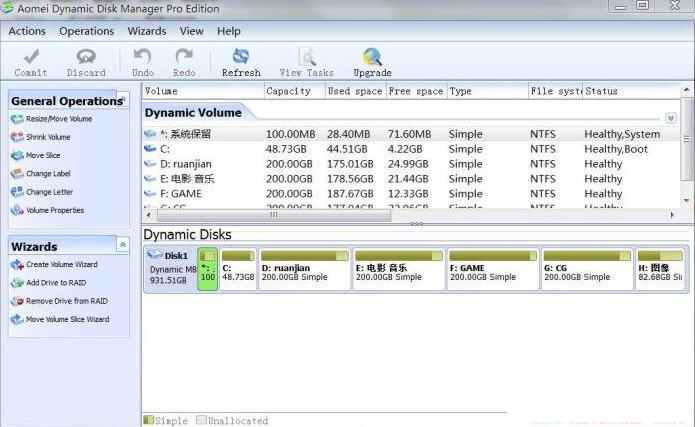Sort by the Free space column header

(417, 91)
